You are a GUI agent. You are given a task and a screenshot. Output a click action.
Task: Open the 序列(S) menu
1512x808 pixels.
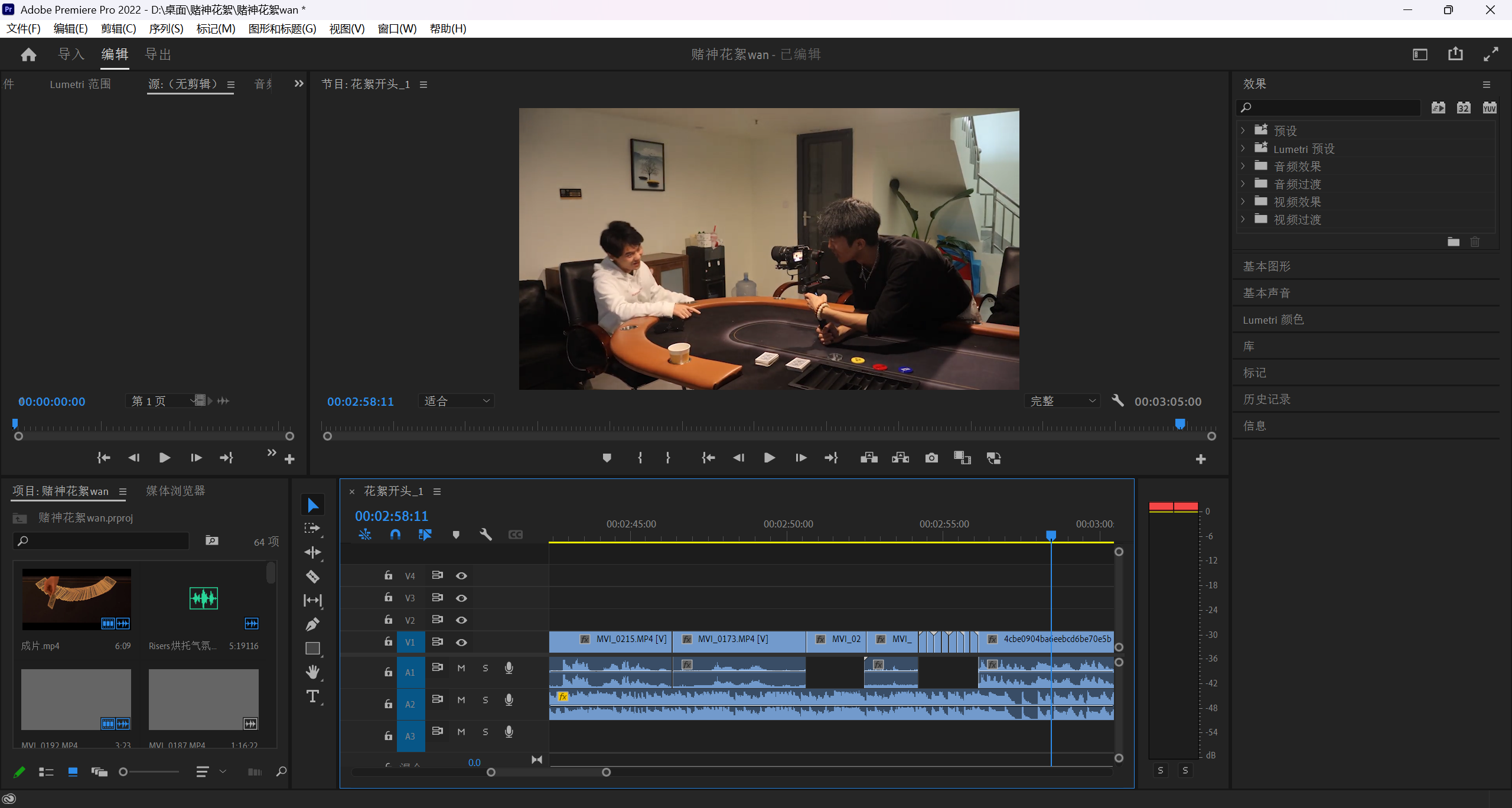coord(166,28)
